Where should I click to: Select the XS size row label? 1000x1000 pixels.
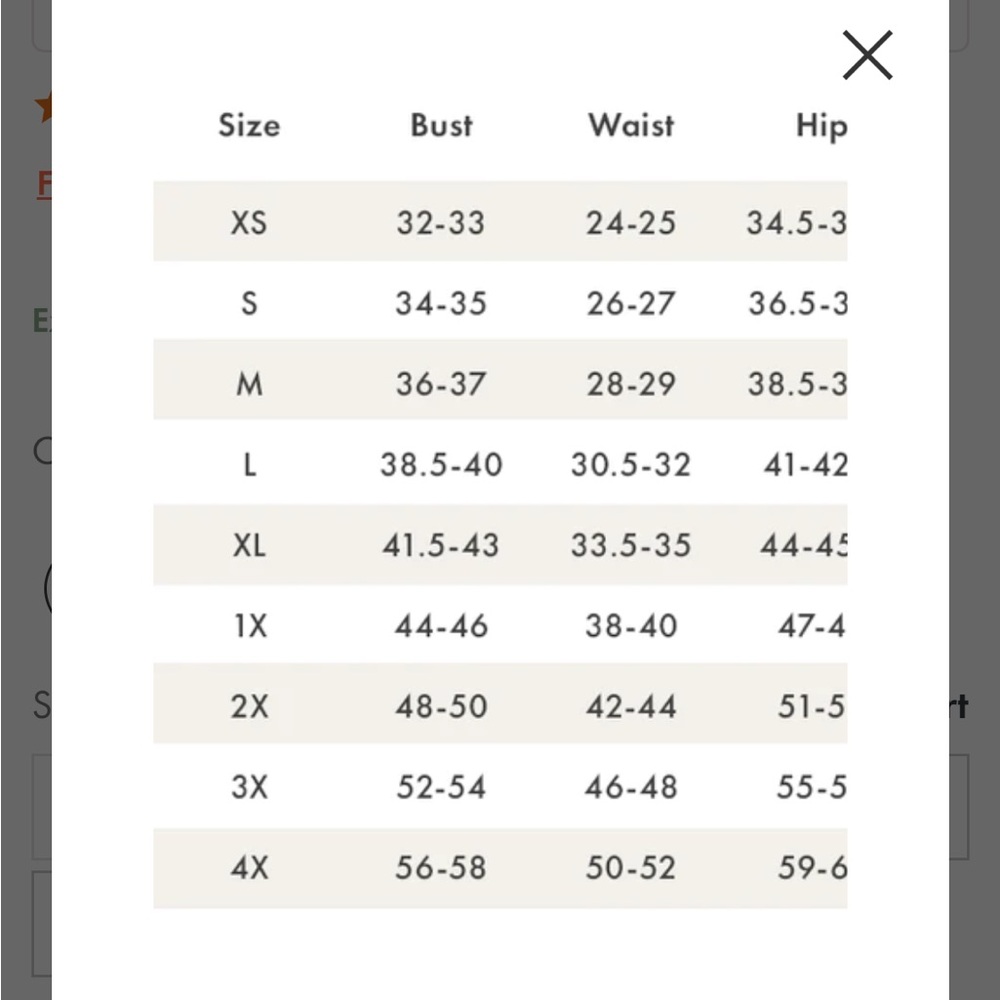[x=249, y=223]
